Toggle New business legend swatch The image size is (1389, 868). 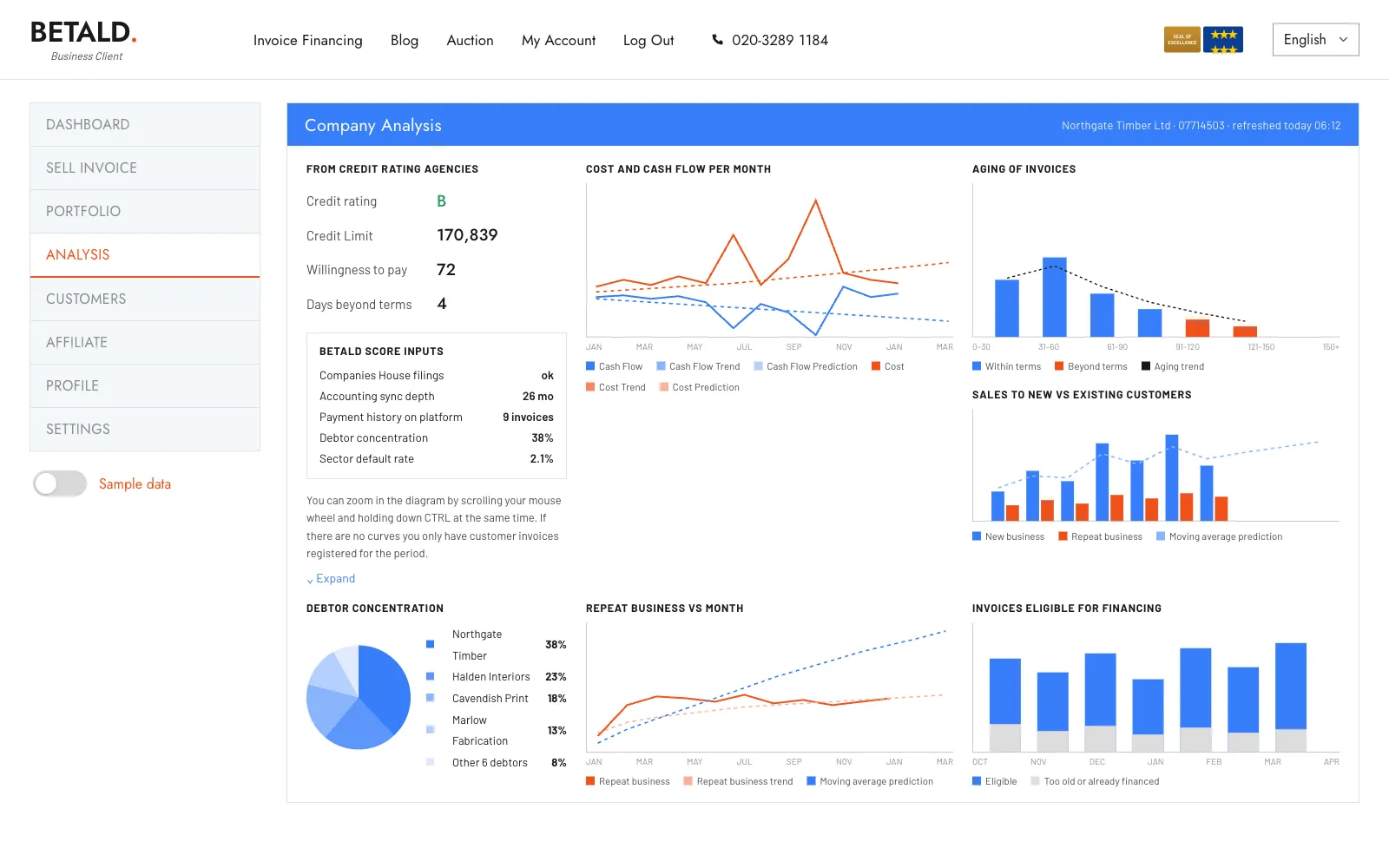(977, 536)
